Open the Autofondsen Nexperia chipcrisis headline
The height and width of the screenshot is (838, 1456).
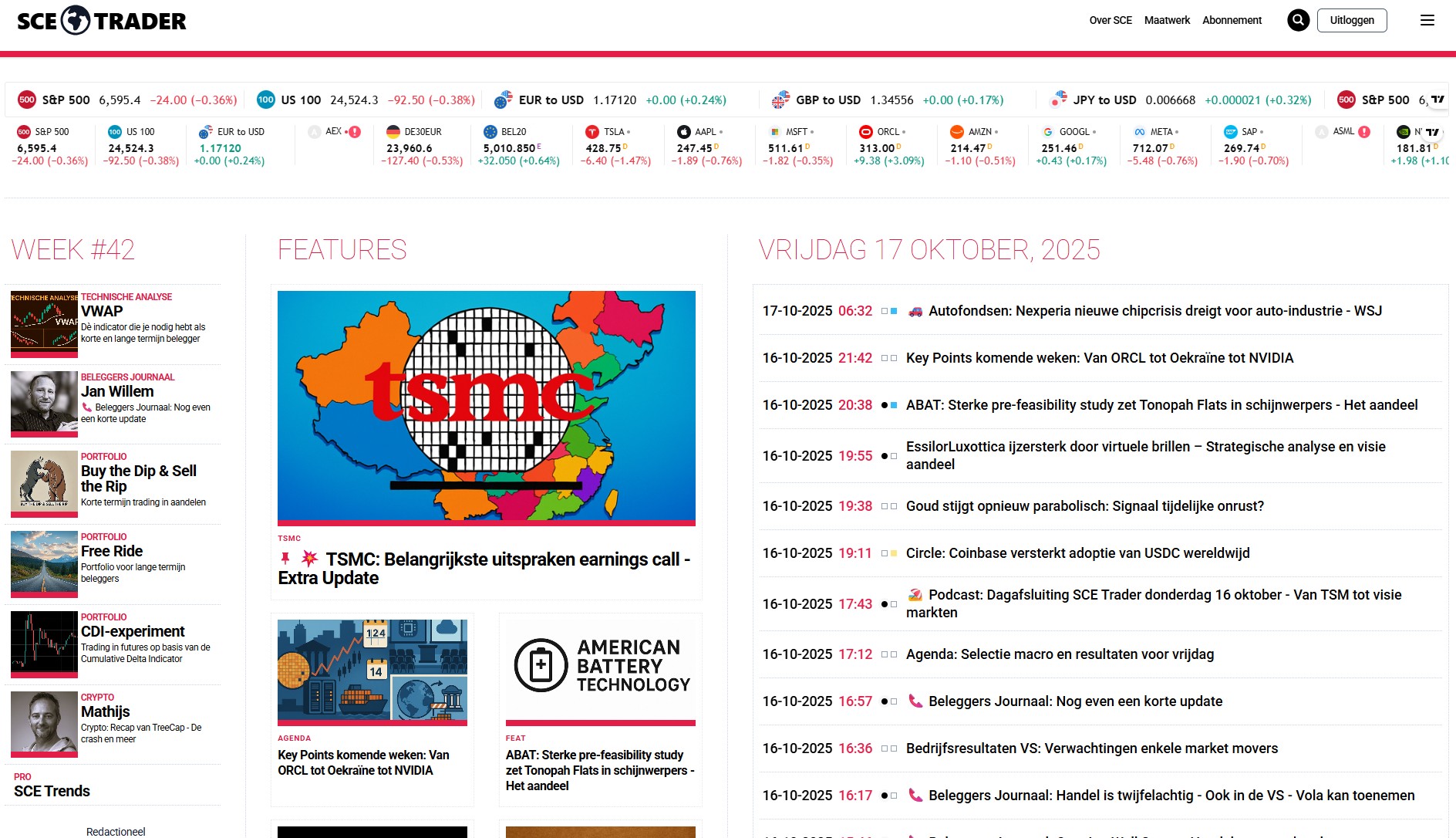tap(1155, 311)
